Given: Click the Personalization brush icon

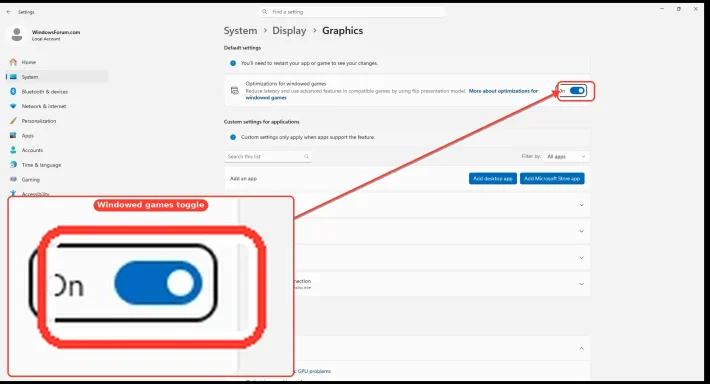Looking at the screenshot, I should click(13, 121).
